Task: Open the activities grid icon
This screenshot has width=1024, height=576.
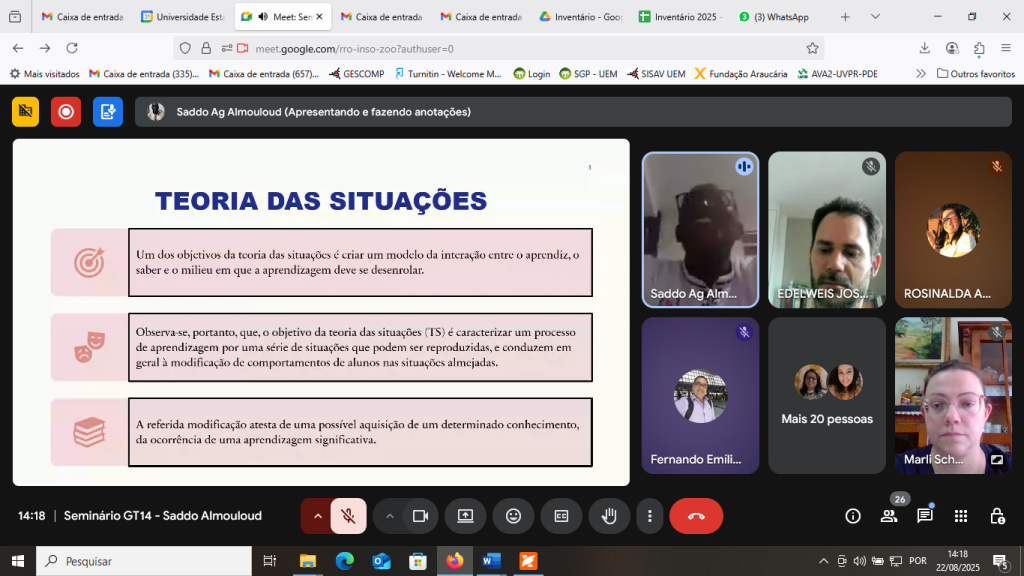Action: [x=961, y=516]
